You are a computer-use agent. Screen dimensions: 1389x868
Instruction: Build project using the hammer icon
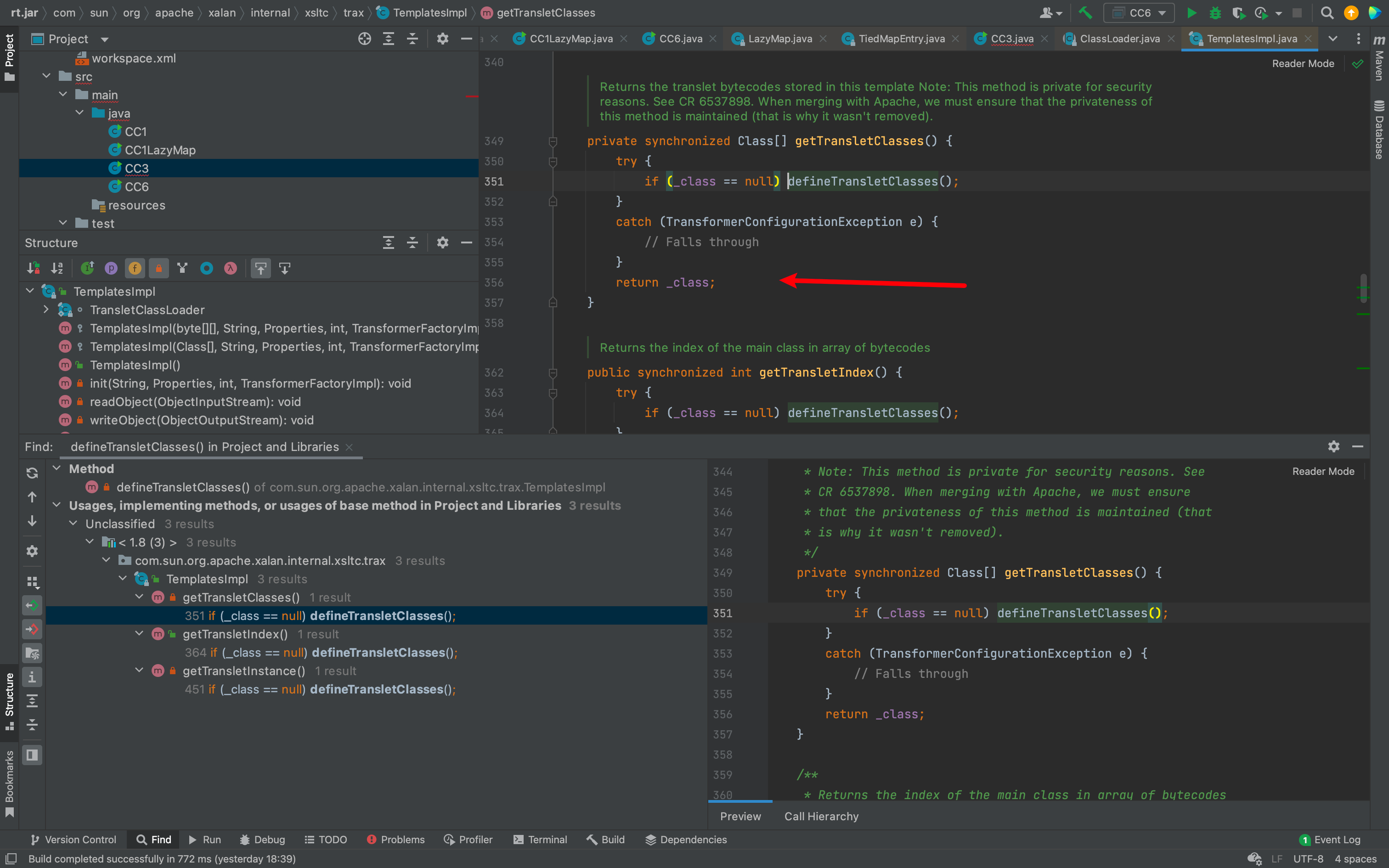coord(1085,13)
